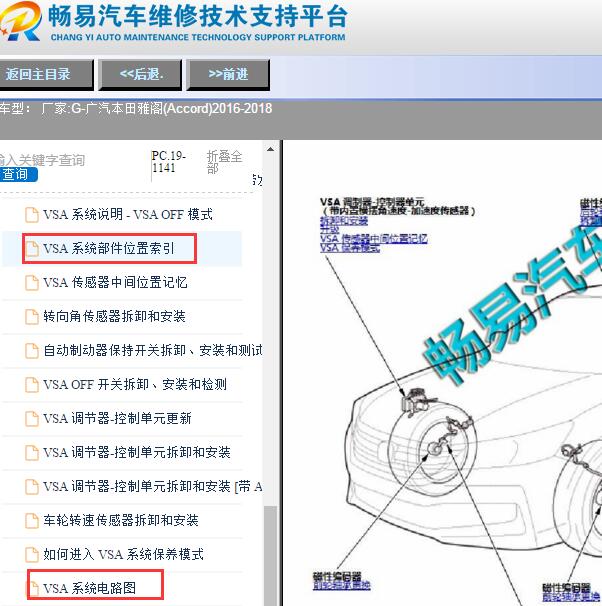Image resolution: width=602 pixels, height=606 pixels.
Task: Open diagram link 'VSA 保养模式'
Action: click(350, 247)
